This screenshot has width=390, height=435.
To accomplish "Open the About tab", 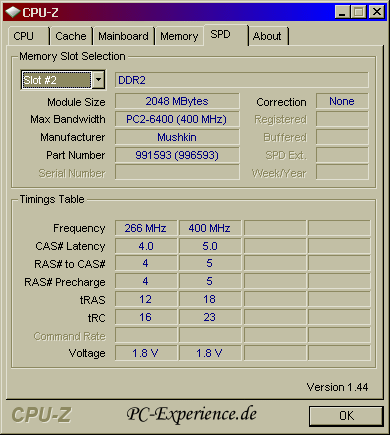I will (268, 36).
